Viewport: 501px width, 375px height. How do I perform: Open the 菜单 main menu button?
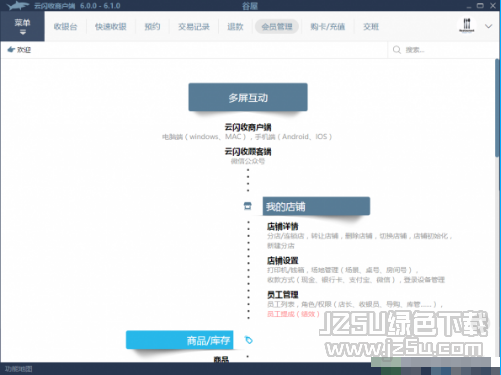tap(22, 26)
